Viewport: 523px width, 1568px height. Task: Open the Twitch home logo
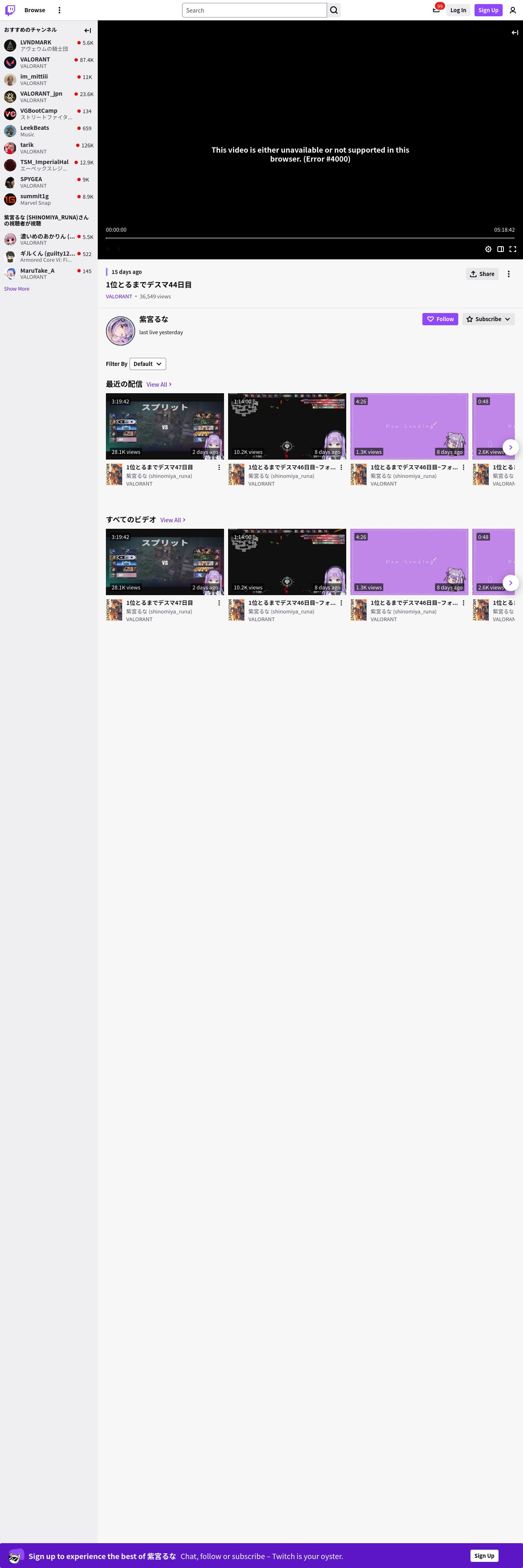(x=10, y=10)
